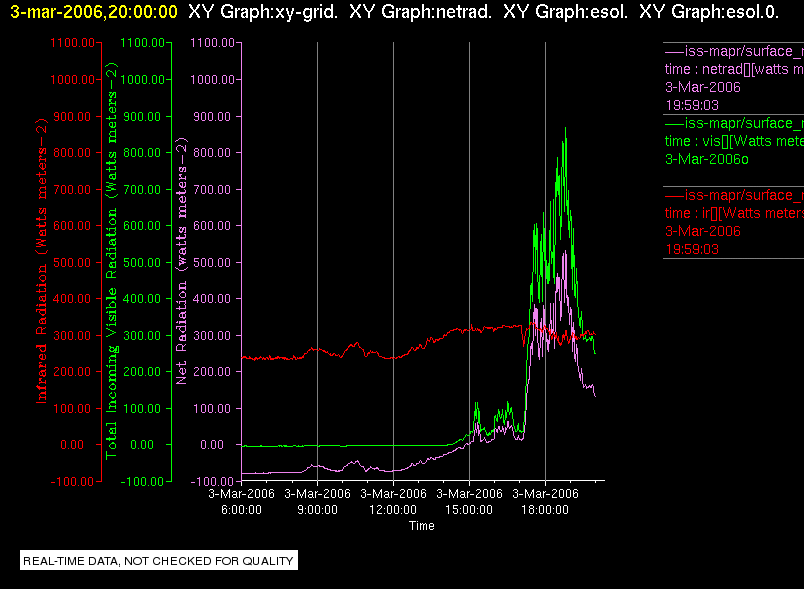
Task: Select the XY Graph:netrad. title
Action: pos(420,12)
